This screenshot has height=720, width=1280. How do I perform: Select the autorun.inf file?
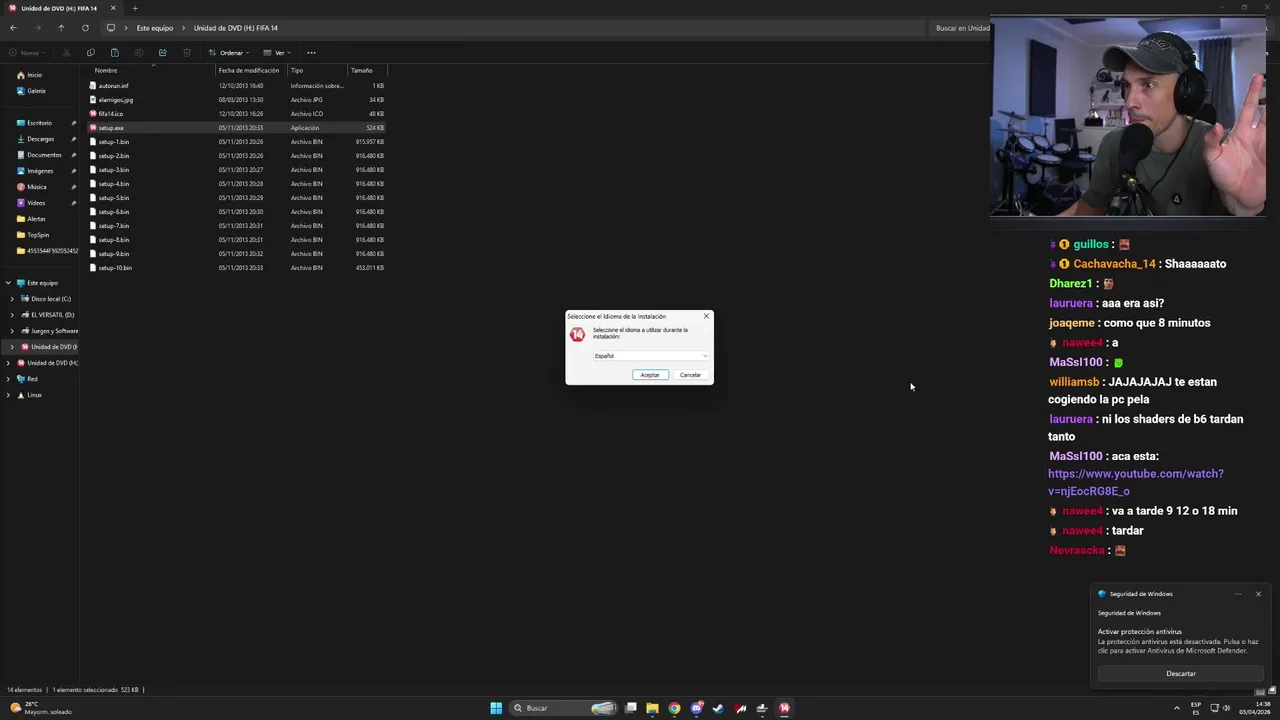click(x=236, y=86)
